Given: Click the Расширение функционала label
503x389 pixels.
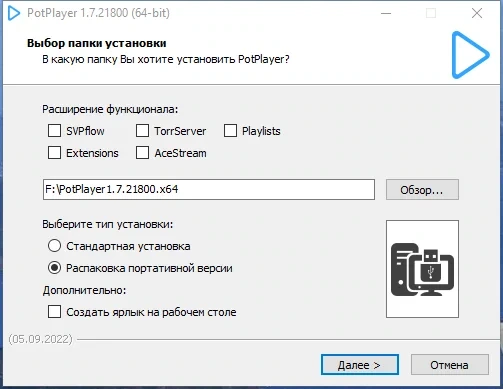Looking at the screenshot, I should pyautogui.click(x=110, y=109).
